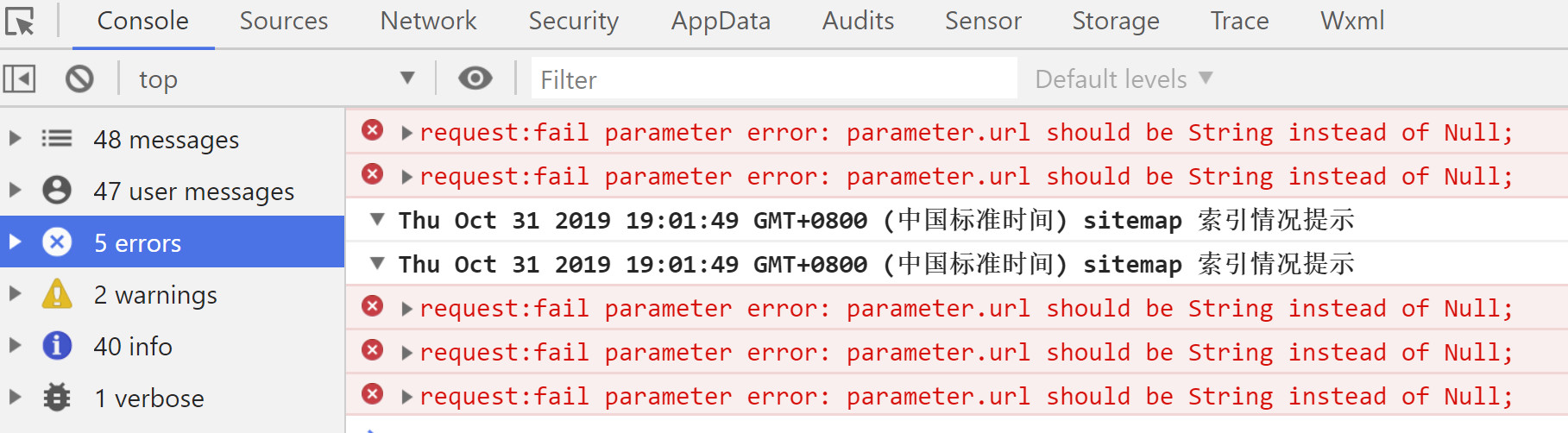The height and width of the screenshot is (433, 1568).
Task: Select the 1 verbose bug icon
Action: click(57, 398)
